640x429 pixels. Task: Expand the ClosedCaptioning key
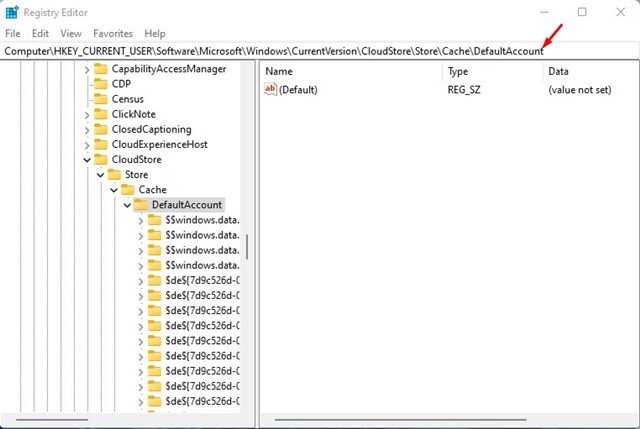87,130
